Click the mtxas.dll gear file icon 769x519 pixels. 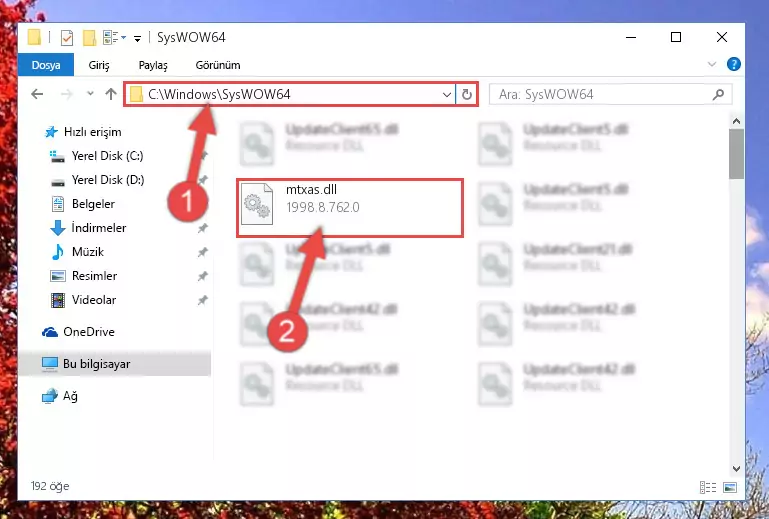[x=256, y=204]
